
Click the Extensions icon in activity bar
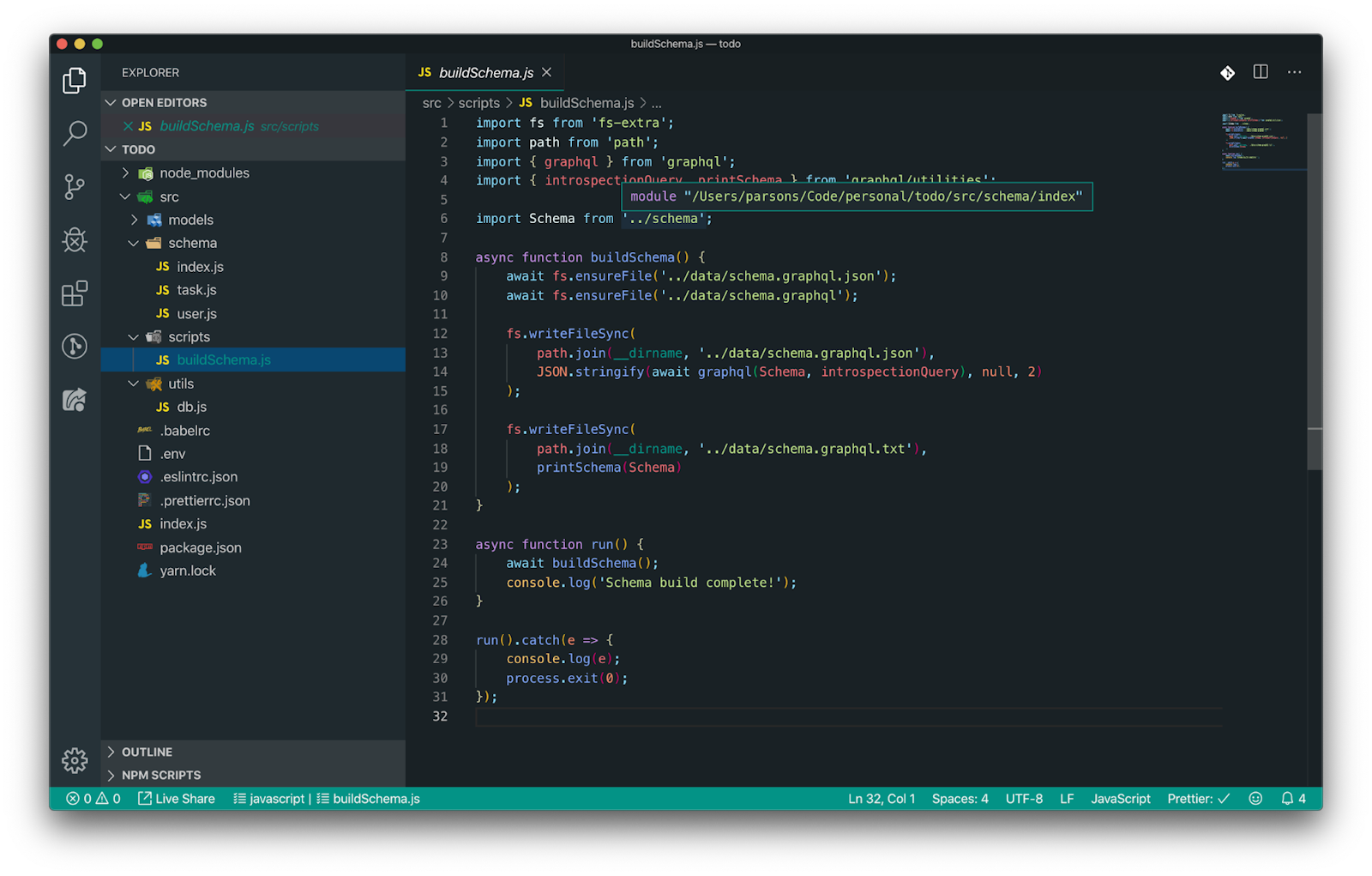coord(75,293)
